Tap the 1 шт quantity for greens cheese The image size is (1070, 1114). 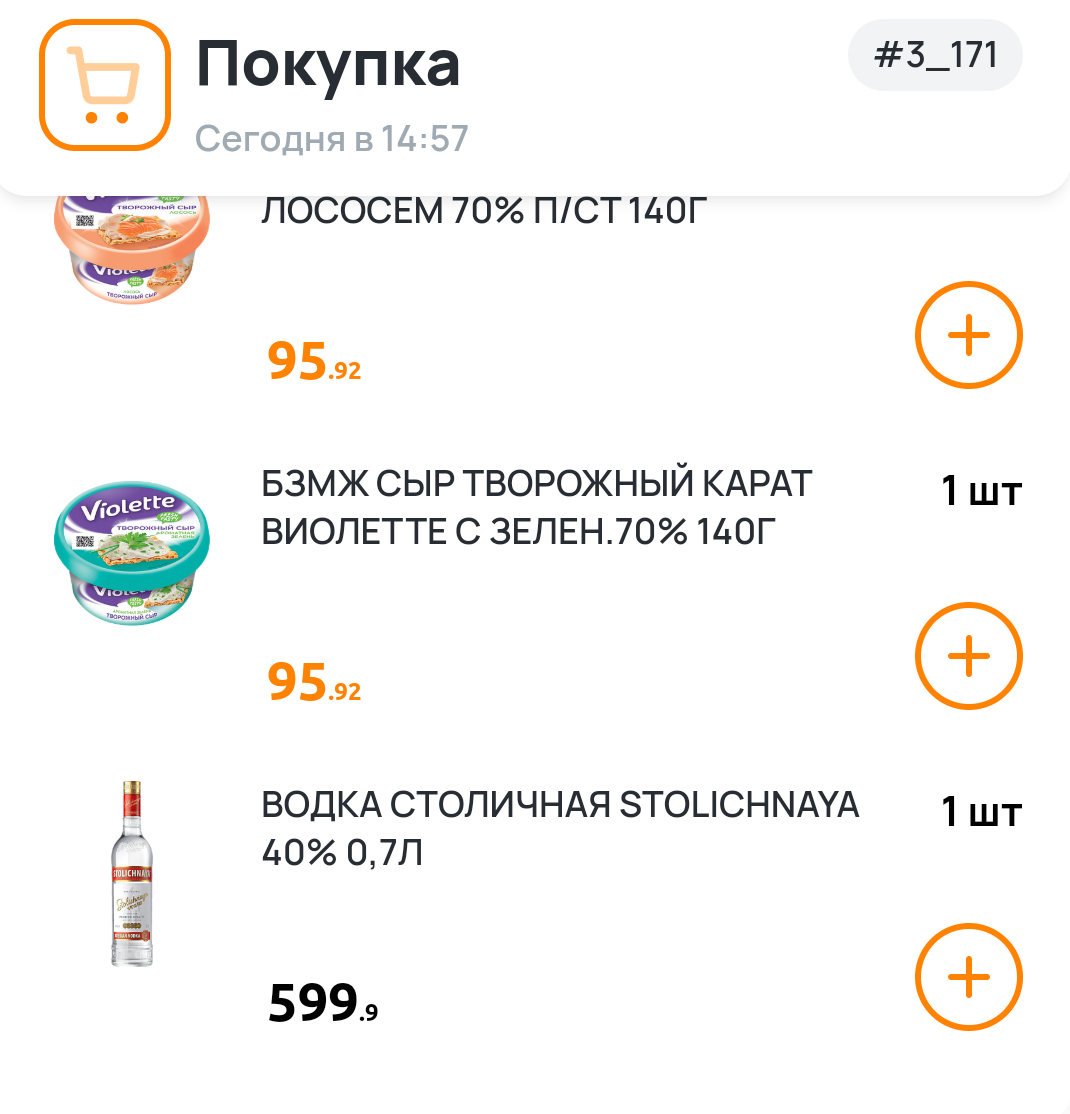point(981,492)
